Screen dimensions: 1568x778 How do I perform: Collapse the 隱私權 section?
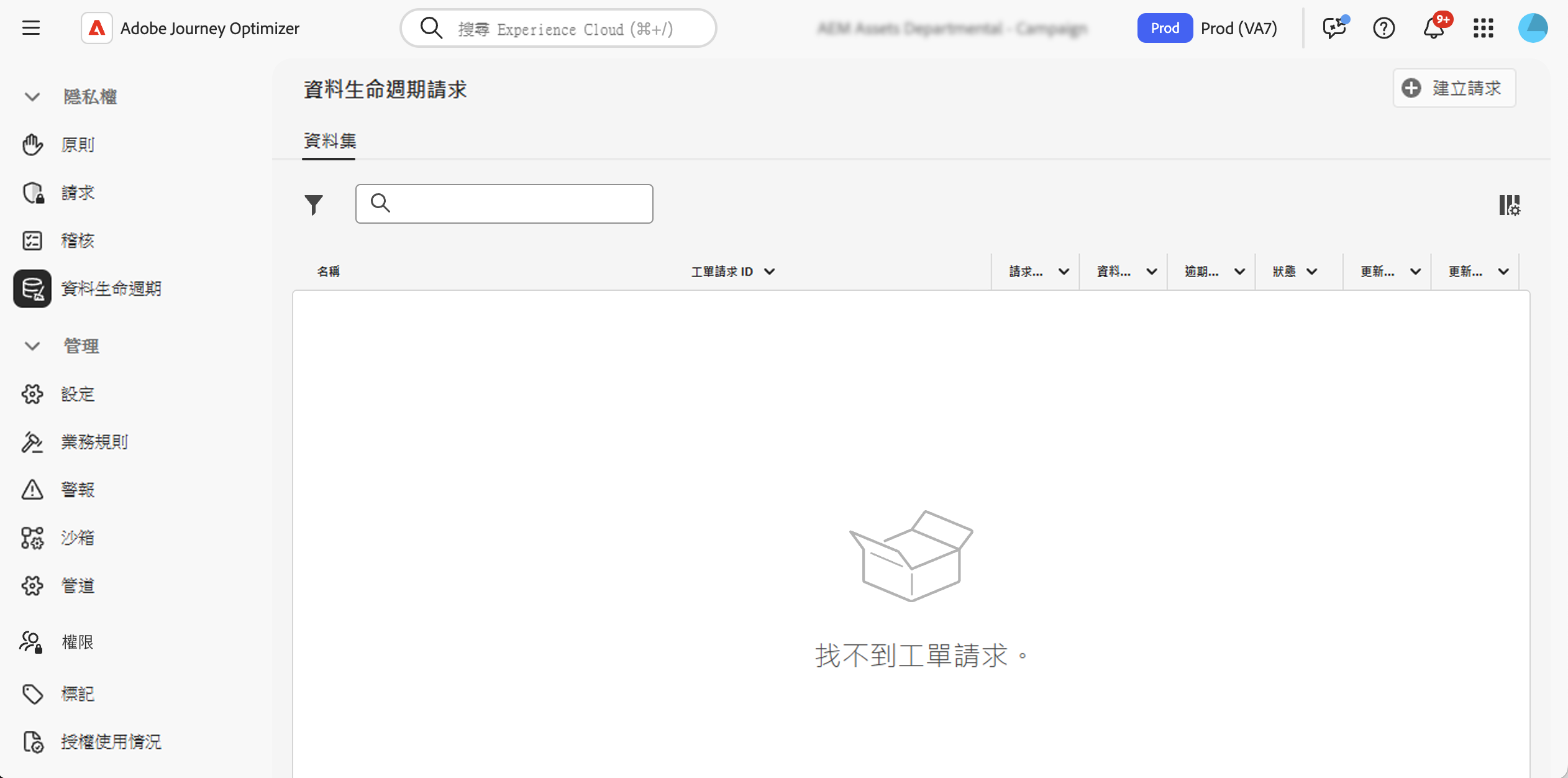coord(32,97)
